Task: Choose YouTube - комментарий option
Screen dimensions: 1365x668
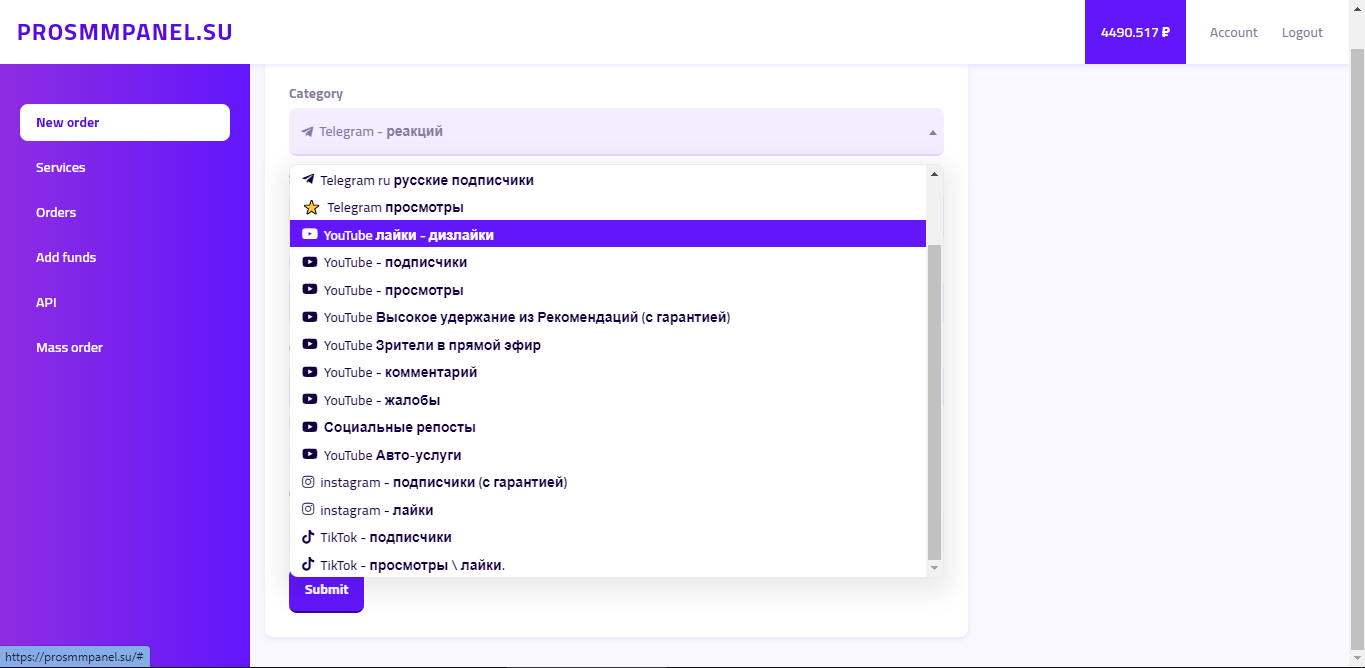Action: coord(608,372)
